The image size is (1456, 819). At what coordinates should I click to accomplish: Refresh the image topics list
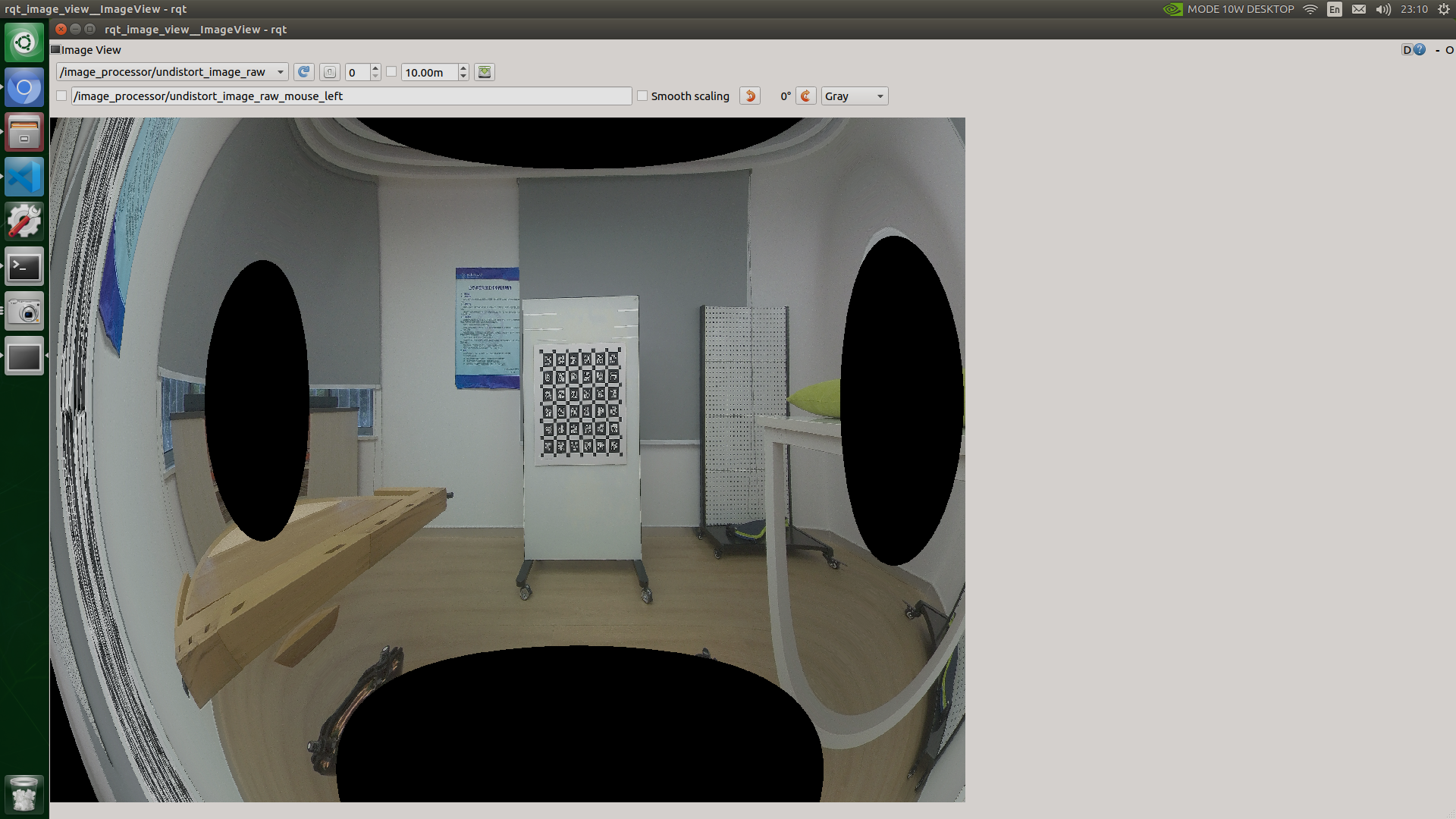(303, 72)
